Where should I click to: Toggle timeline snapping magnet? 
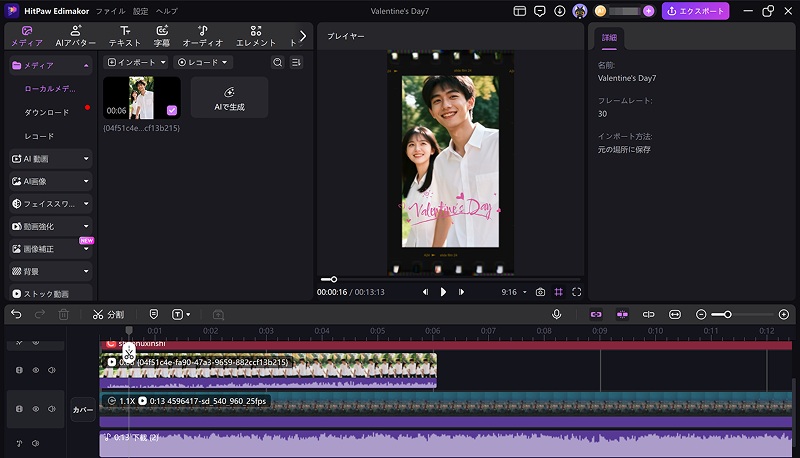click(622, 314)
